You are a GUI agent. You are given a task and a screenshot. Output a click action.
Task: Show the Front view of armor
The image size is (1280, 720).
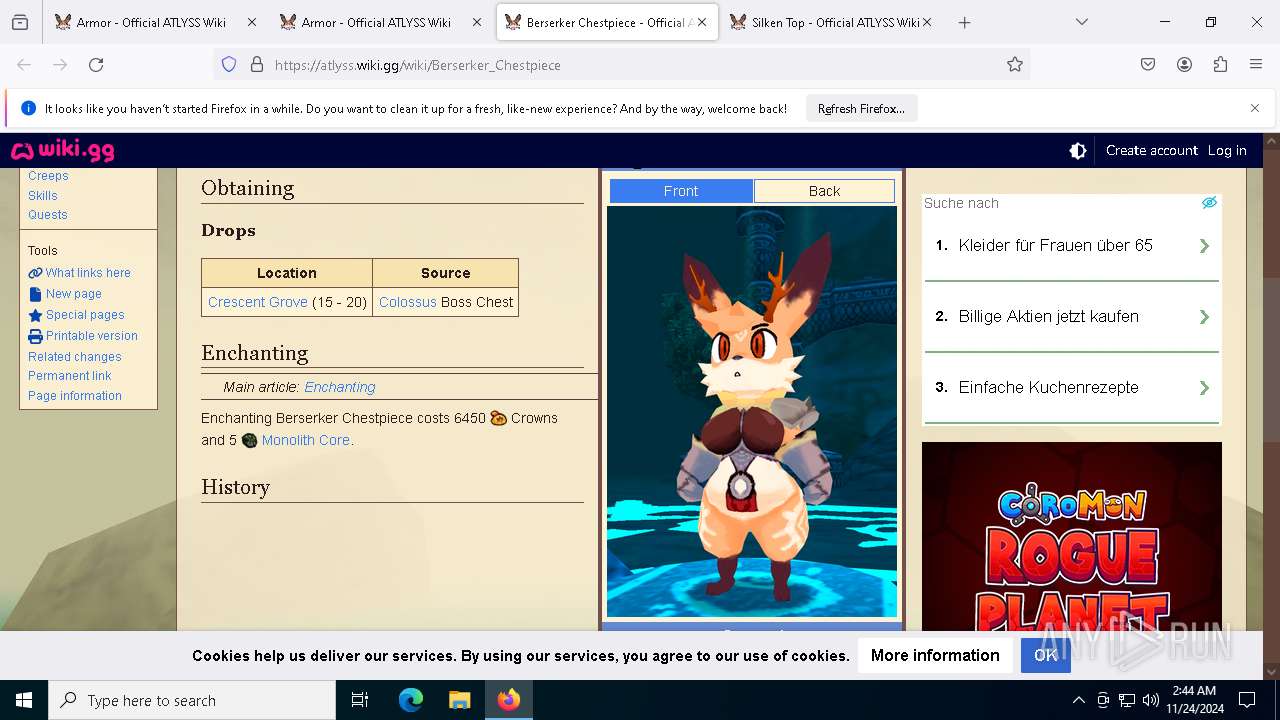coord(681,191)
